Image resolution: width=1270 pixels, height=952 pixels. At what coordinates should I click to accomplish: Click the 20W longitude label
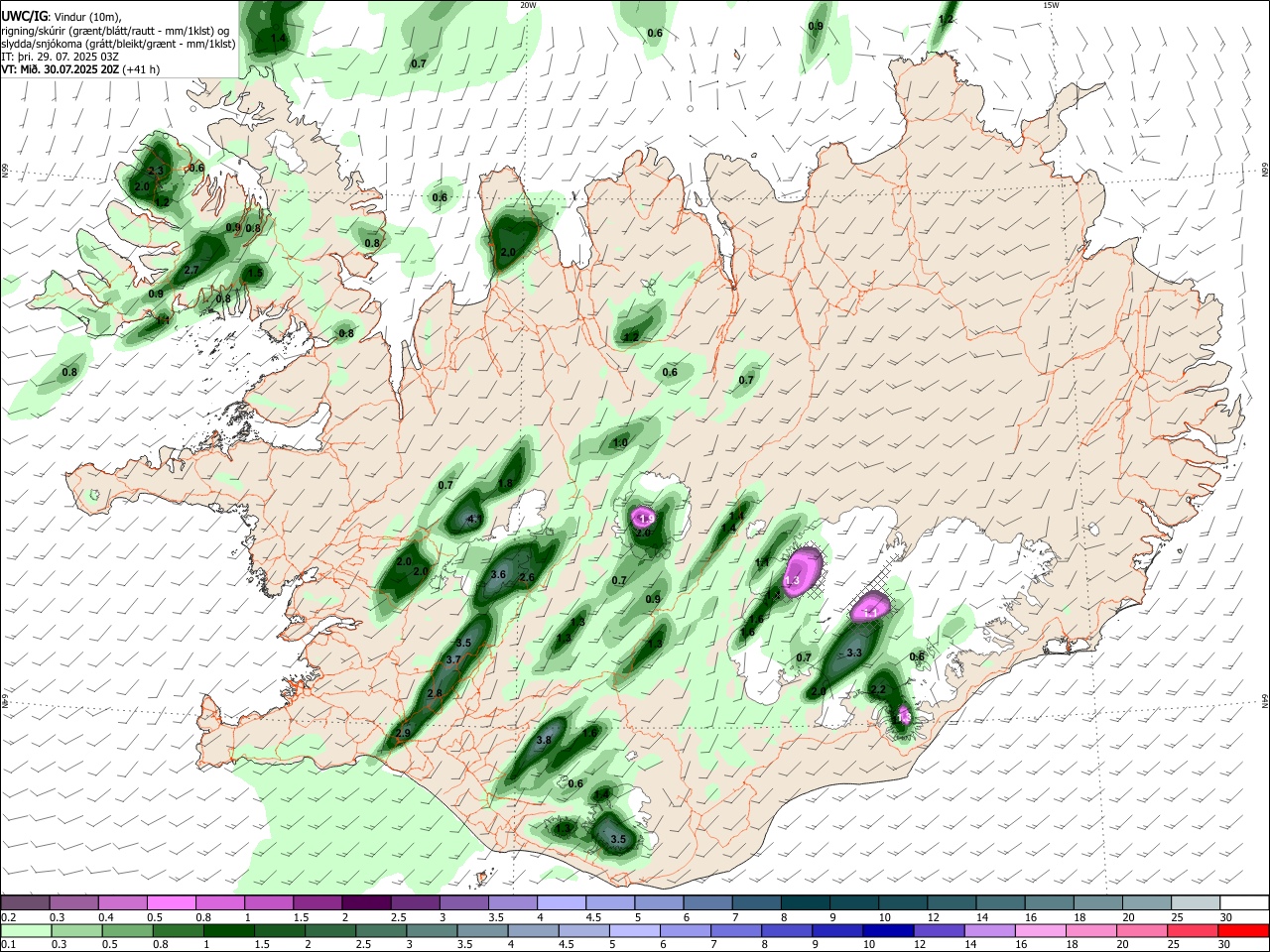pos(528,5)
